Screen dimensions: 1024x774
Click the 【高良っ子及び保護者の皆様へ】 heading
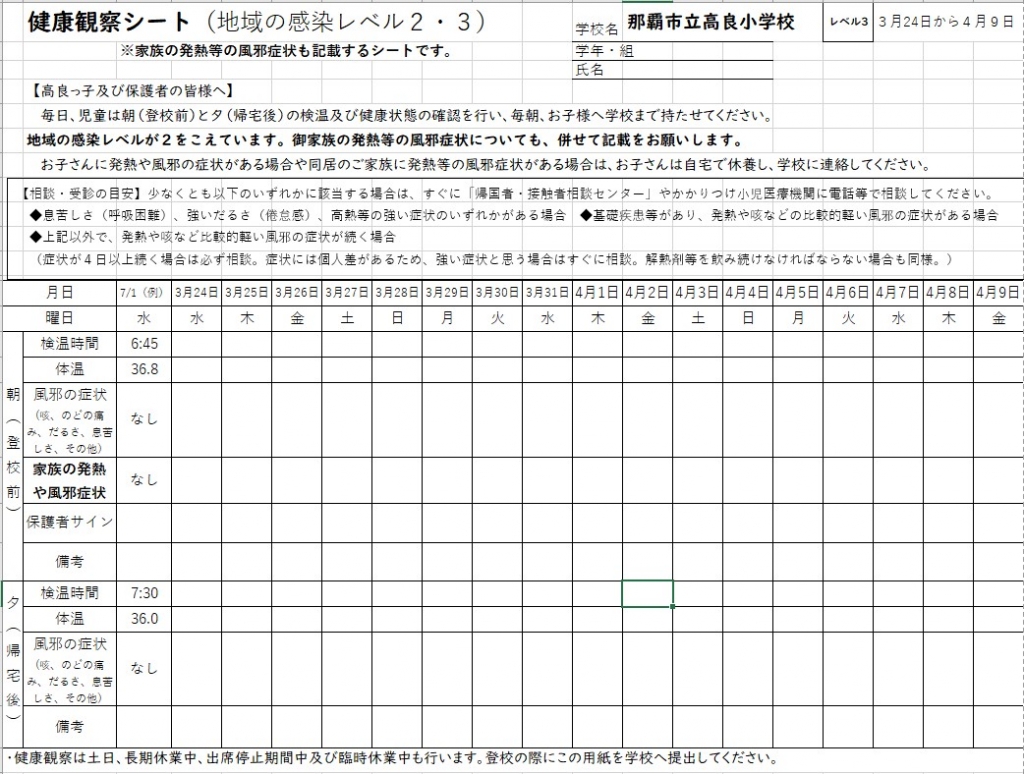coord(131,91)
